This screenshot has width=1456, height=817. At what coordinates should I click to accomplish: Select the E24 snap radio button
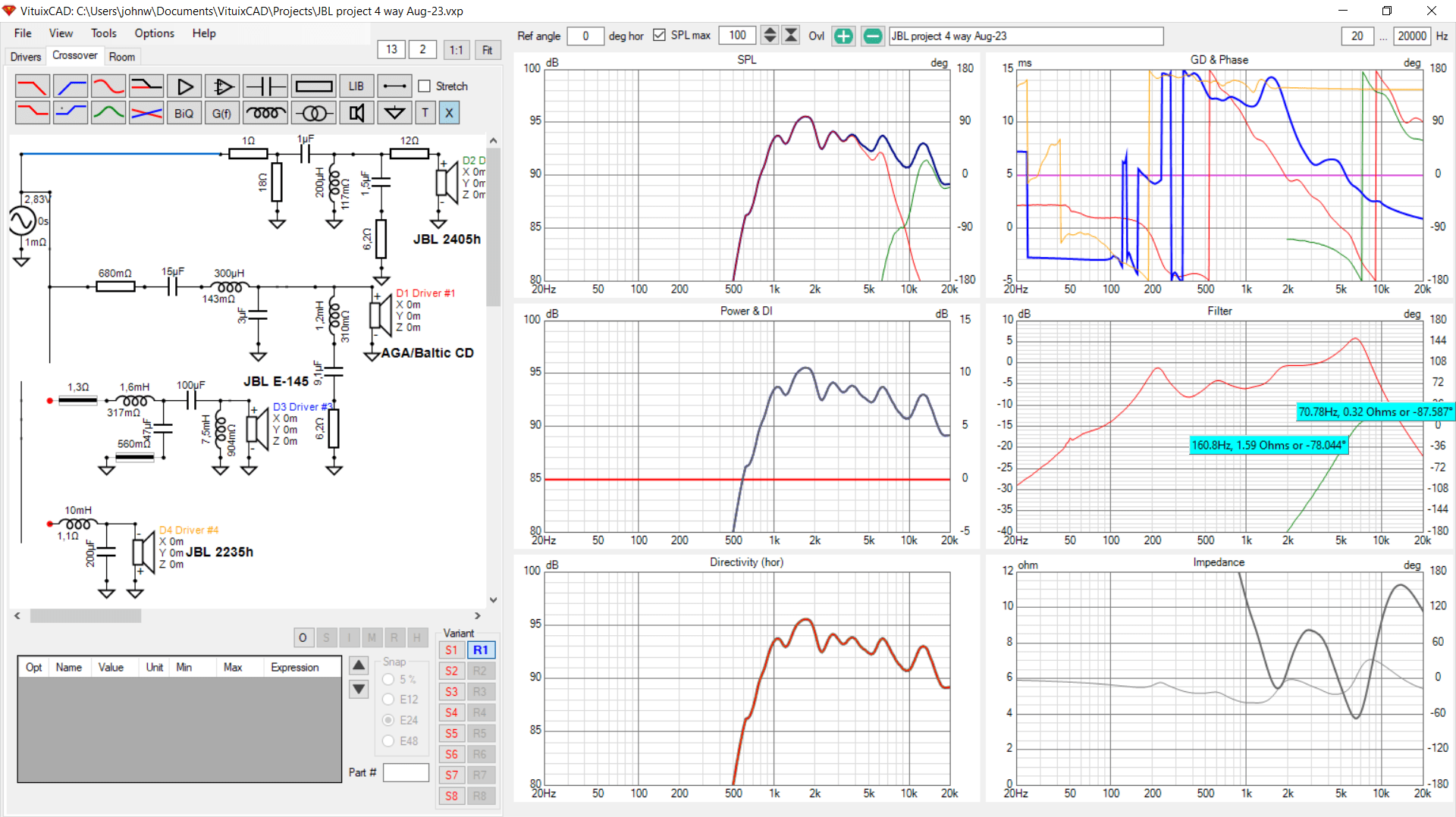(388, 720)
